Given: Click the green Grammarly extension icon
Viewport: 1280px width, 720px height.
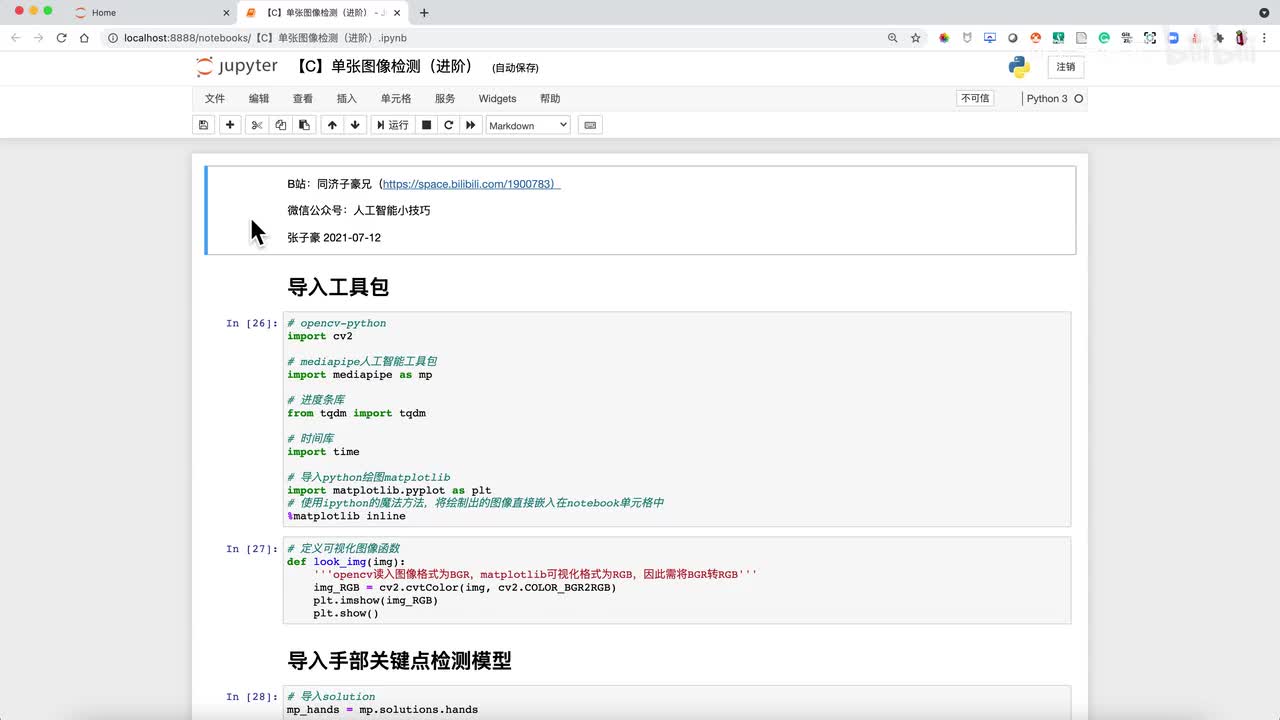Looking at the screenshot, I should coord(1104,38).
